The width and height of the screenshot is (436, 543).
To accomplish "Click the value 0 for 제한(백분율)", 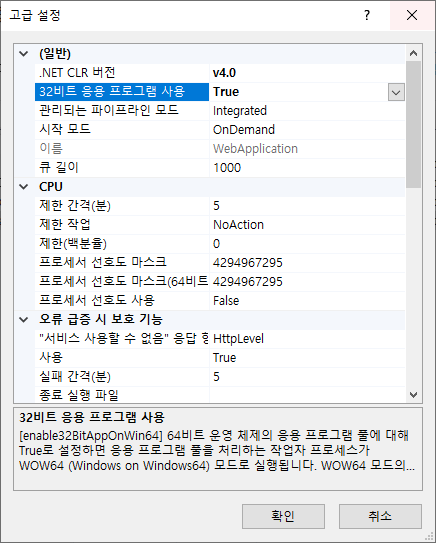I will (x=216, y=244).
